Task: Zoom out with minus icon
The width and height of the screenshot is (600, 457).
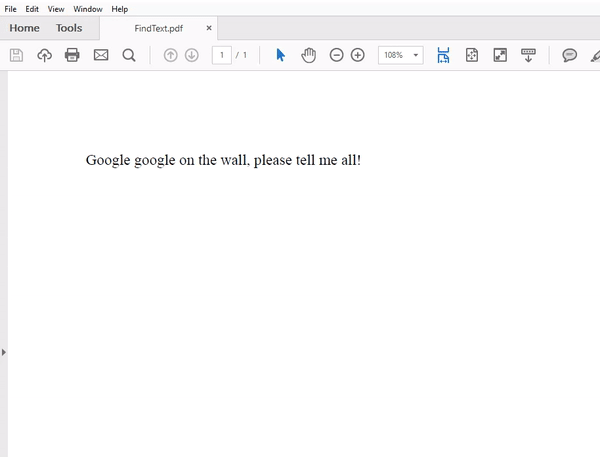Action: pos(336,55)
